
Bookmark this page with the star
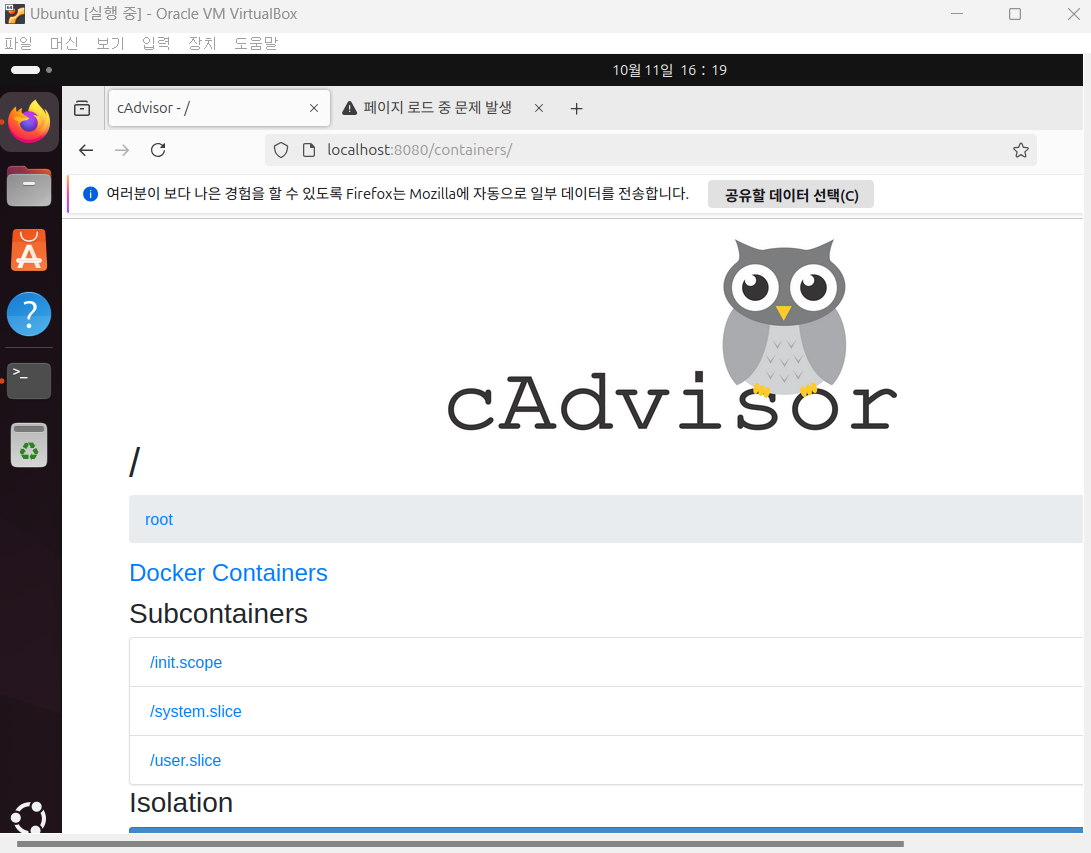(1021, 150)
